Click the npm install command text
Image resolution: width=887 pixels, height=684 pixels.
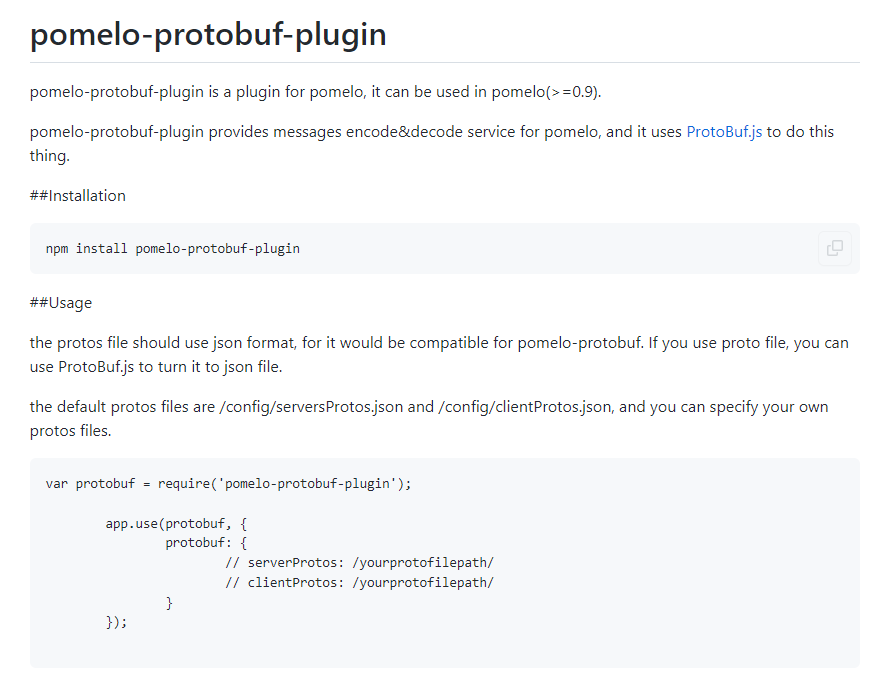(172, 248)
